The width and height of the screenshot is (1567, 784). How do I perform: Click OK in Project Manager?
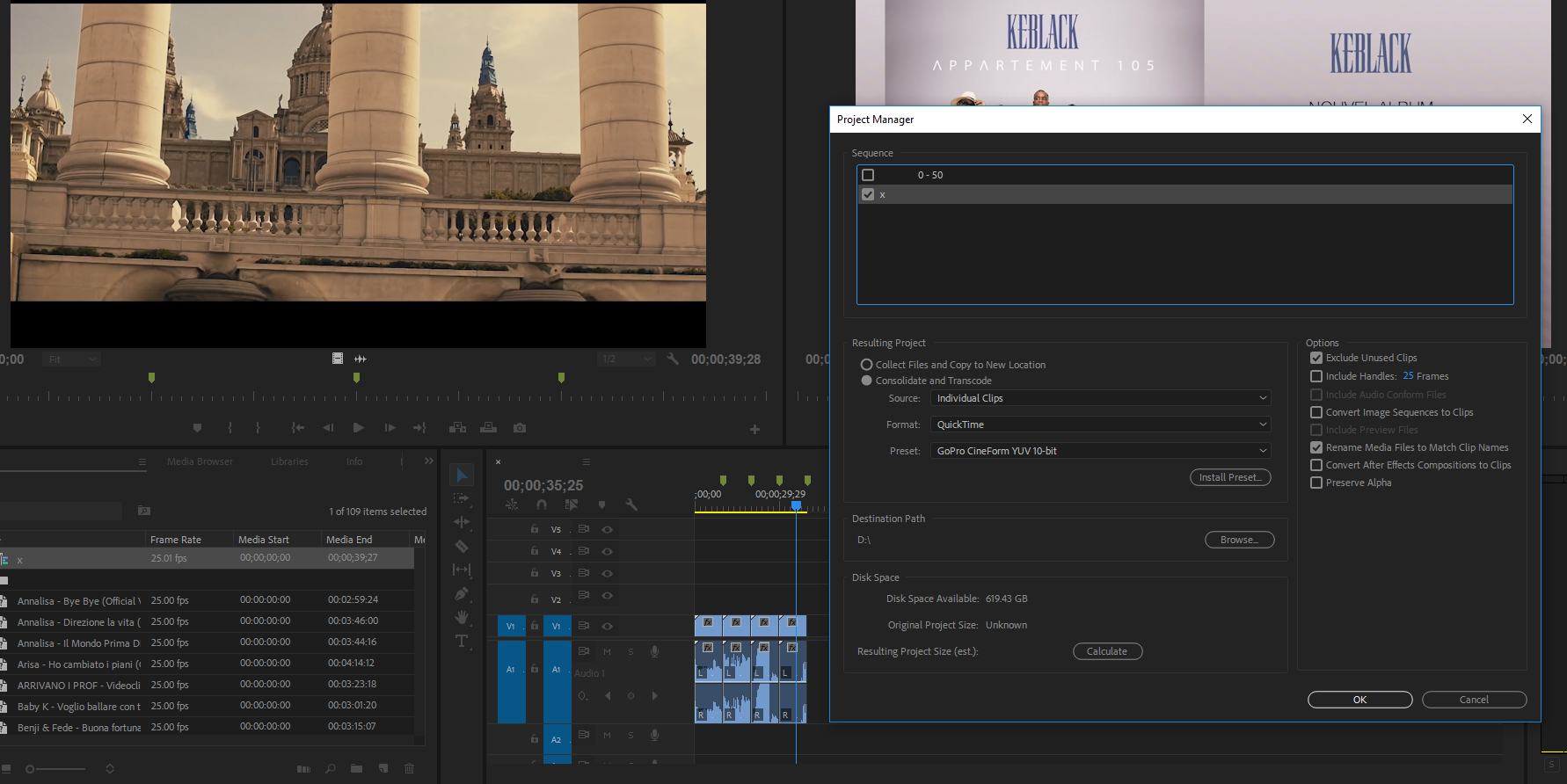(1359, 700)
